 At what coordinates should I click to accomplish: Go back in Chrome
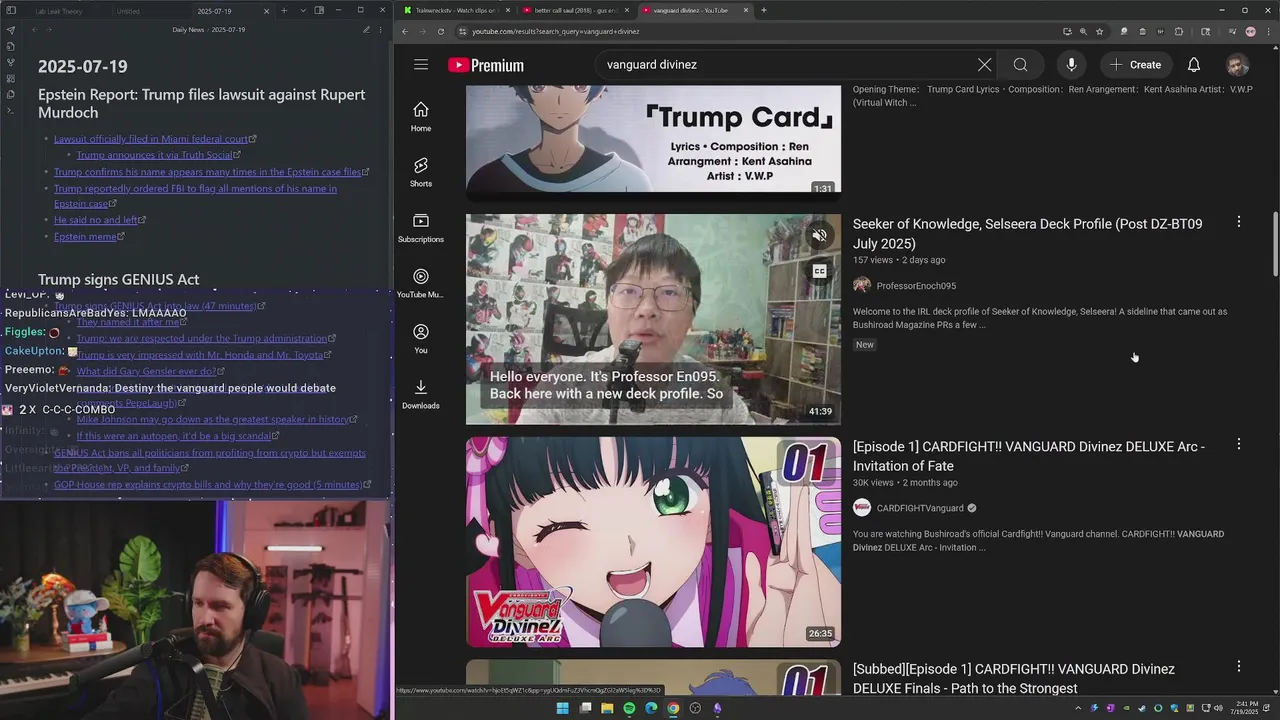[404, 31]
